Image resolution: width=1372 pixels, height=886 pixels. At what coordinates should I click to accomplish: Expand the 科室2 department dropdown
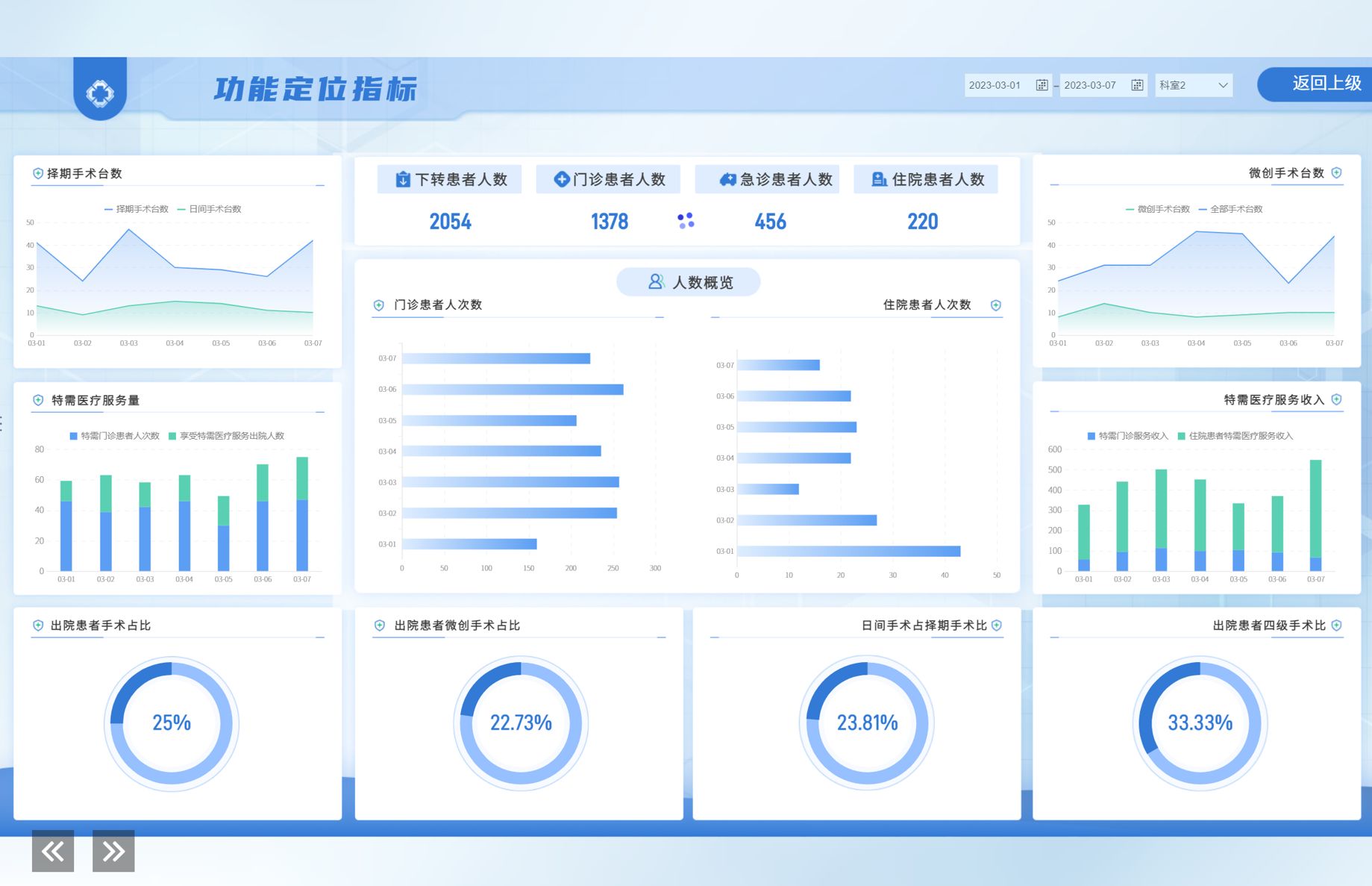coord(1194,85)
